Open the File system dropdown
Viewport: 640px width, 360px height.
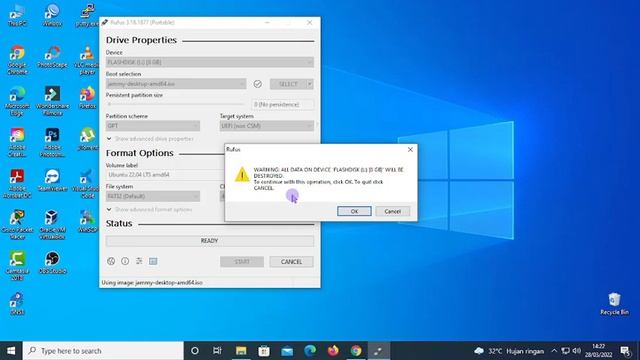(x=153, y=196)
